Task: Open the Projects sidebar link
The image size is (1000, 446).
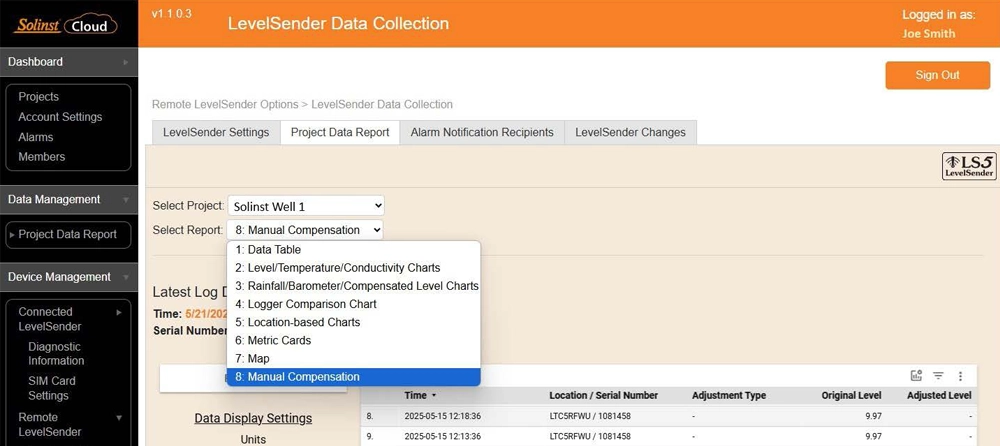Action: click(x=38, y=97)
